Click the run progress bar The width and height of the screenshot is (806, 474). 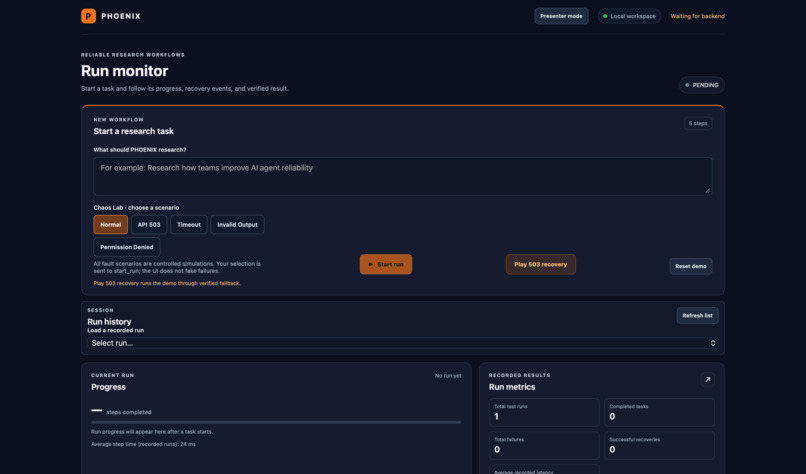point(276,422)
